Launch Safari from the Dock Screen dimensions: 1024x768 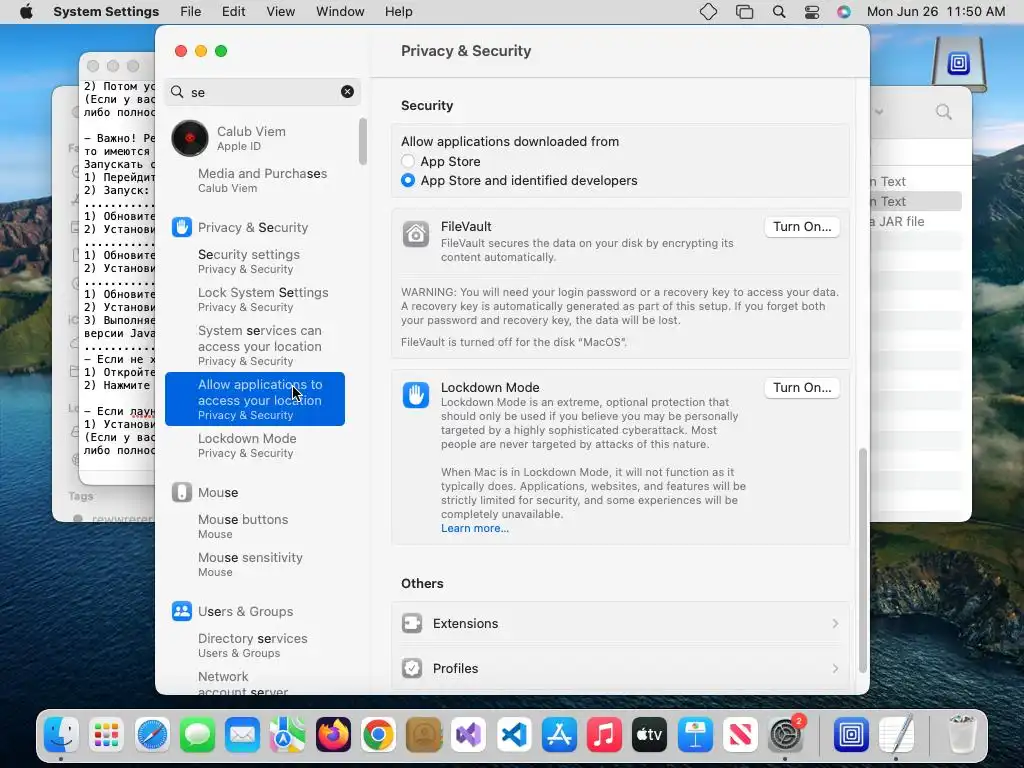(152, 735)
